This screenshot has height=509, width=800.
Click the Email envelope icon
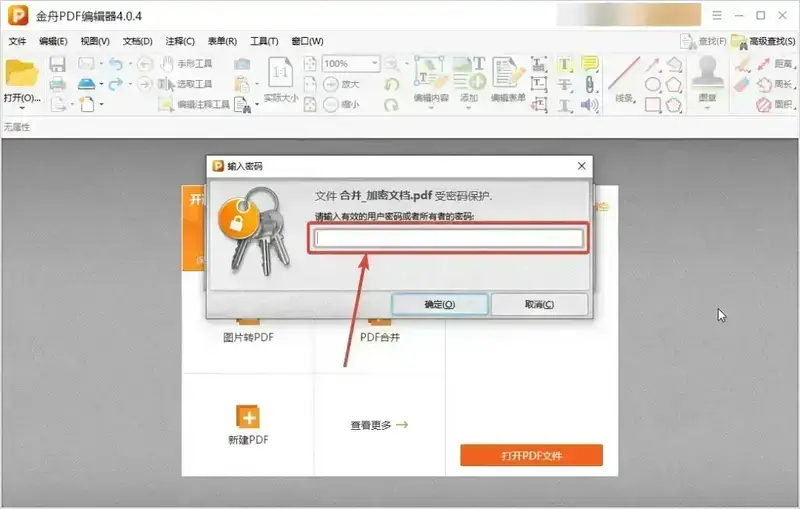[x=86, y=63]
